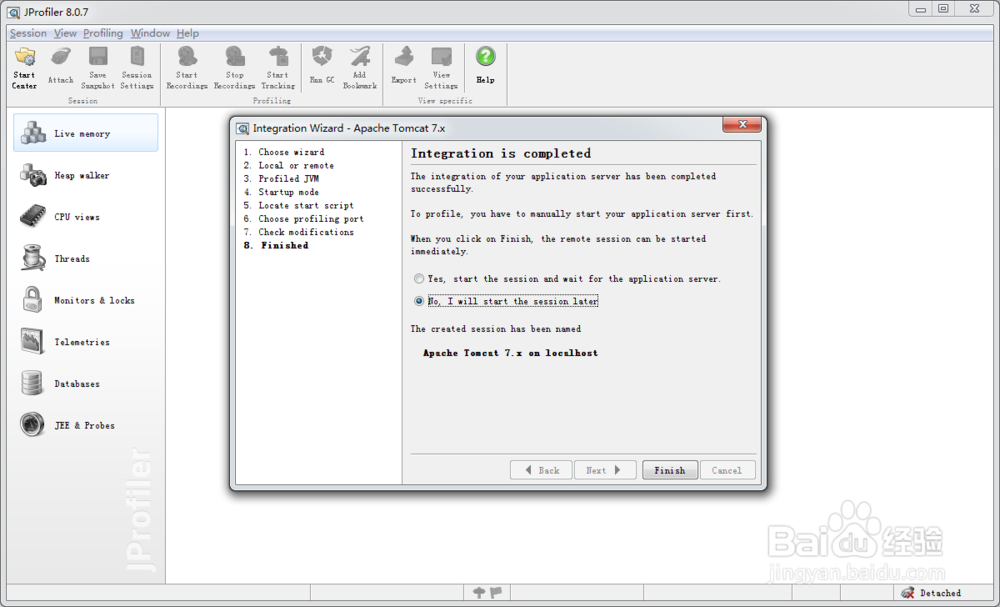Open the Threads sidebar section
The width and height of the screenshot is (1000, 607).
(x=85, y=258)
